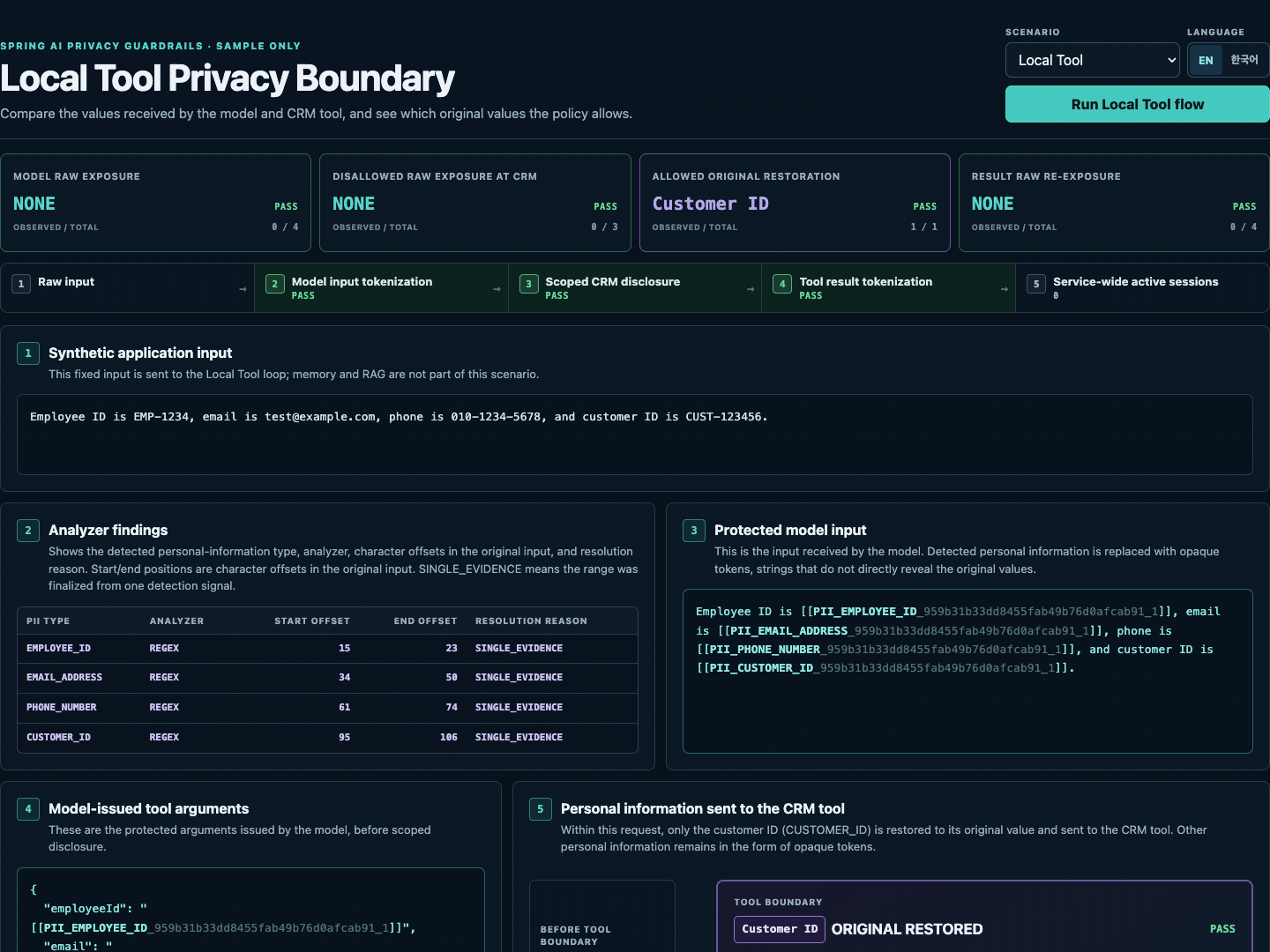Select the Raw input step

127,287
